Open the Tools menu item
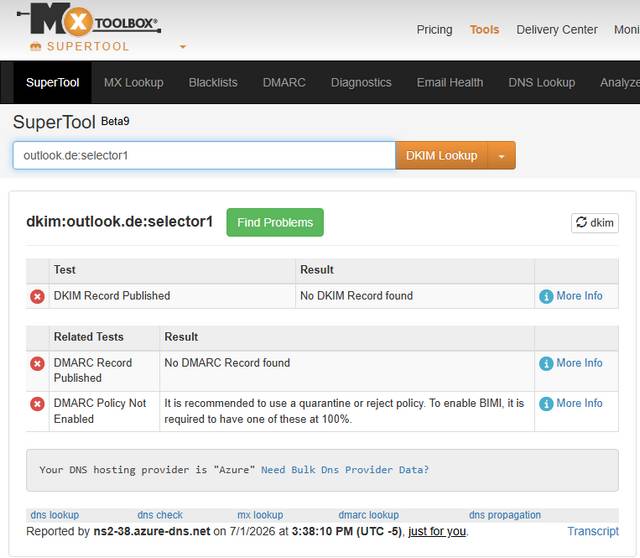The width and height of the screenshot is (640, 558). pos(484,30)
